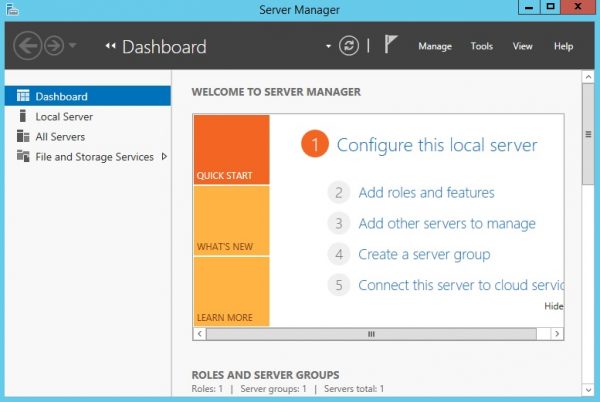This screenshot has height=402, width=600.
Task: Hide the welcome tile
Action: click(554, 306)
